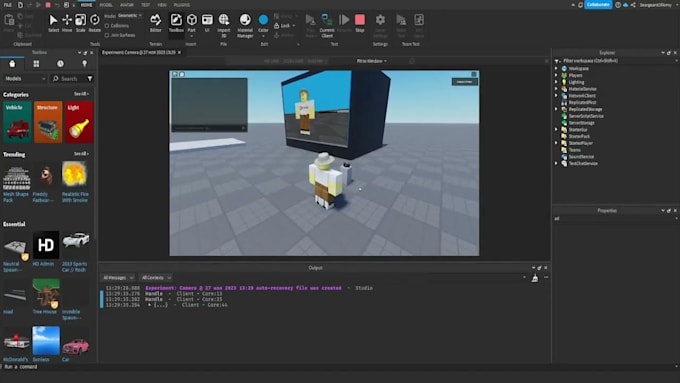Open the Terrain Editor

pos(155,23)
